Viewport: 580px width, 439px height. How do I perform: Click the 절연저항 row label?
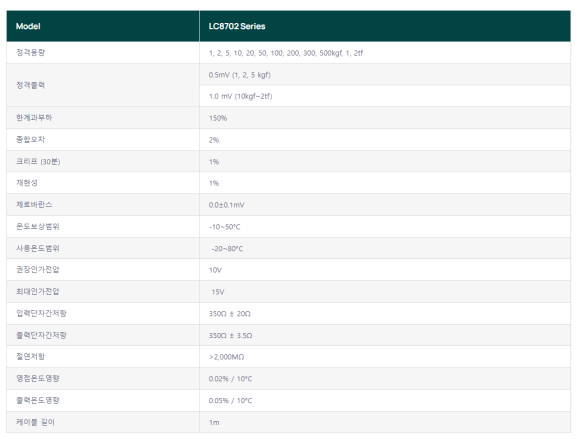click(x=30, y=357)
